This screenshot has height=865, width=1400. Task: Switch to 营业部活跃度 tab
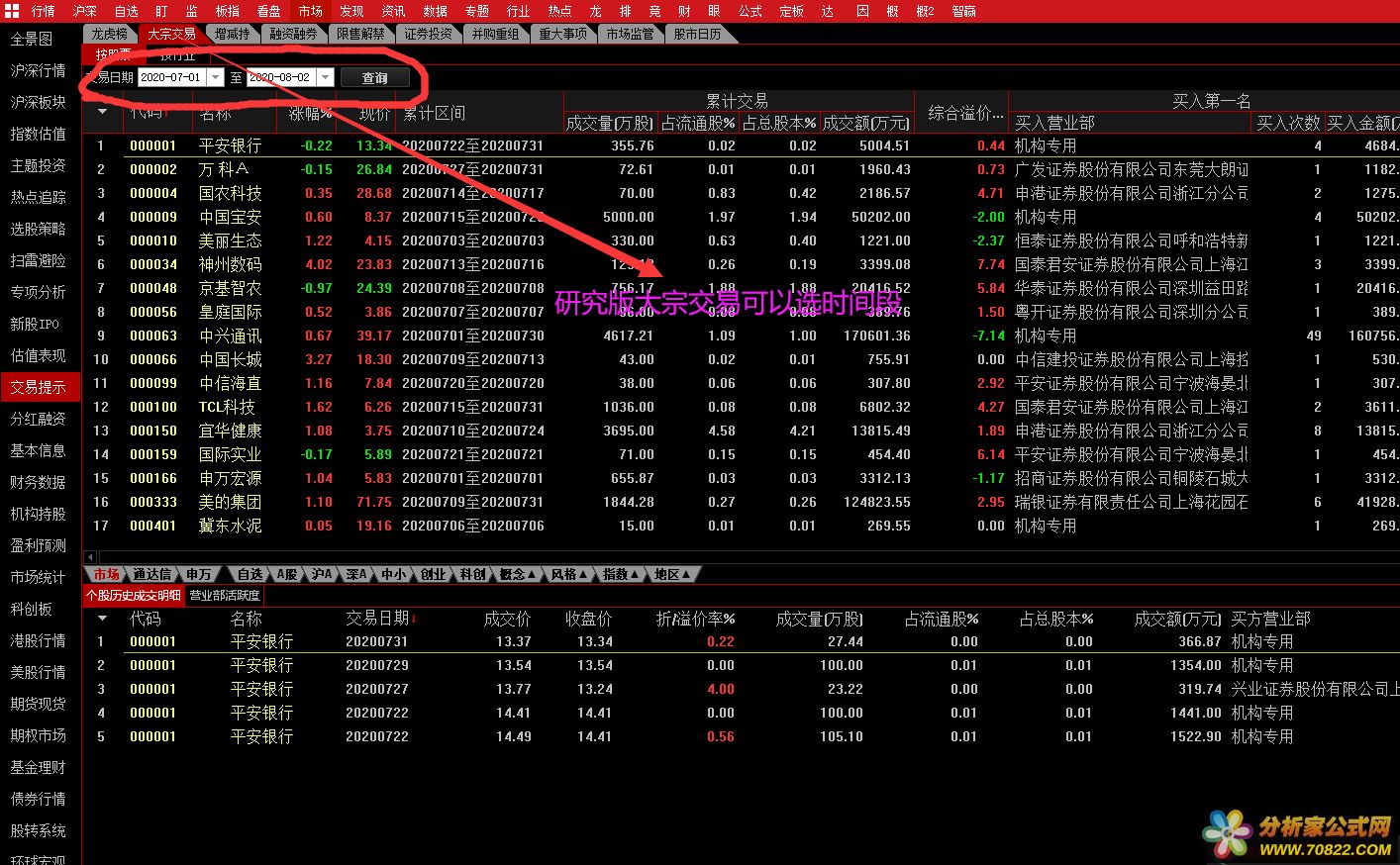pos(225,596)
